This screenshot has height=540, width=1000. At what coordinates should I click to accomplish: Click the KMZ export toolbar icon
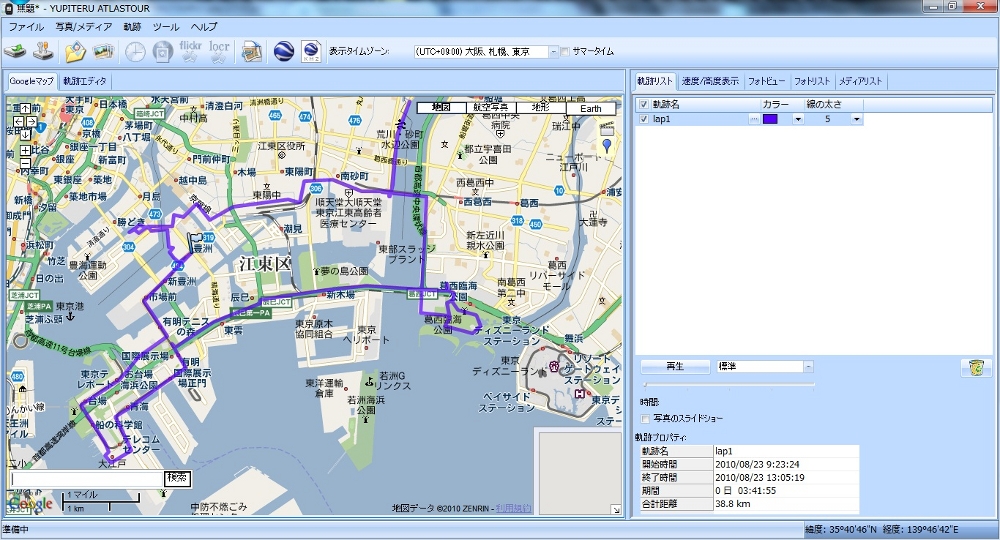(310, 51)
